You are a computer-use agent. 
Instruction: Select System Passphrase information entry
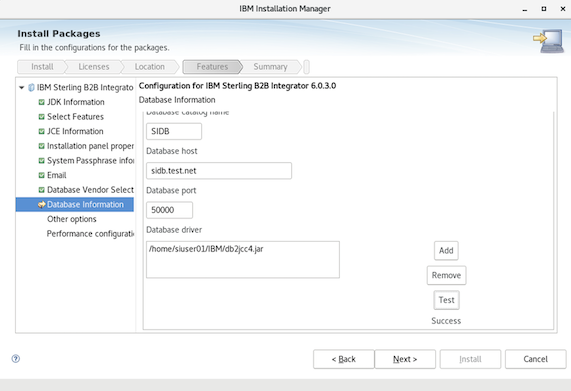click(90, 161)
